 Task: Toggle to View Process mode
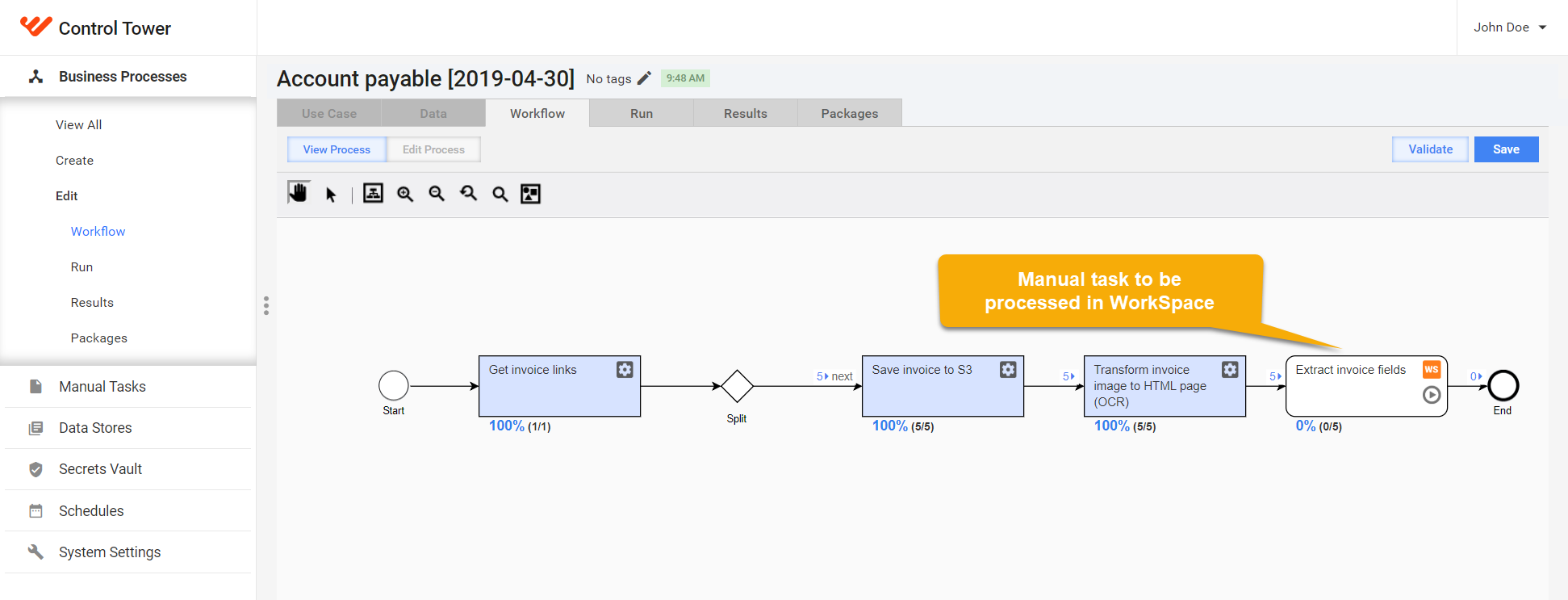[337, 149]
